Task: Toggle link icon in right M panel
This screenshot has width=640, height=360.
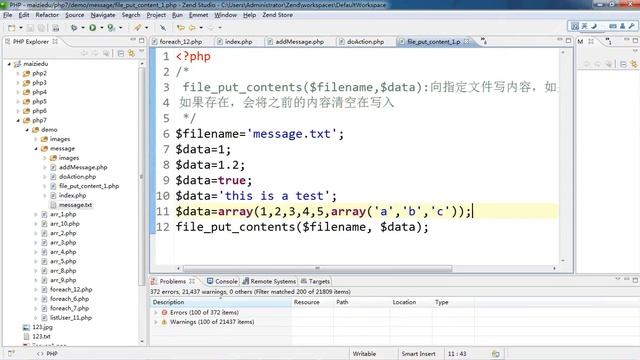Action: [634, 64]
